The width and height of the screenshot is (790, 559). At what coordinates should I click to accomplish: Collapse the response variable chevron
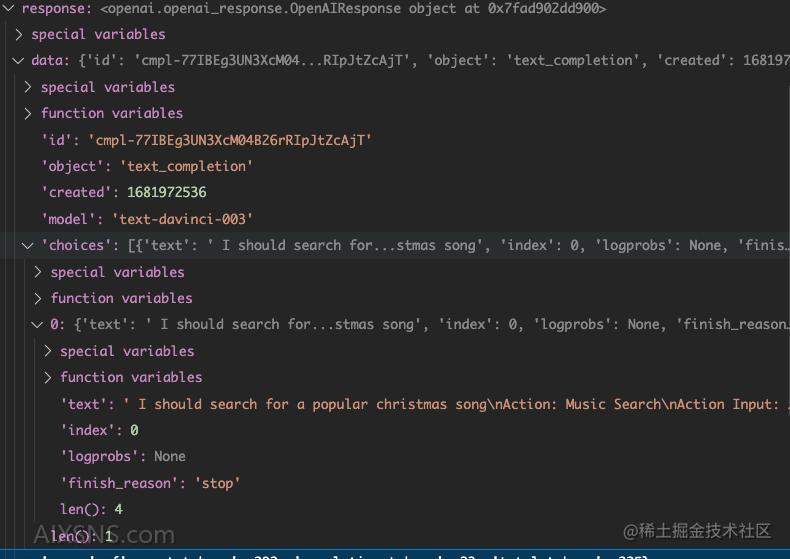pos(9,8)
